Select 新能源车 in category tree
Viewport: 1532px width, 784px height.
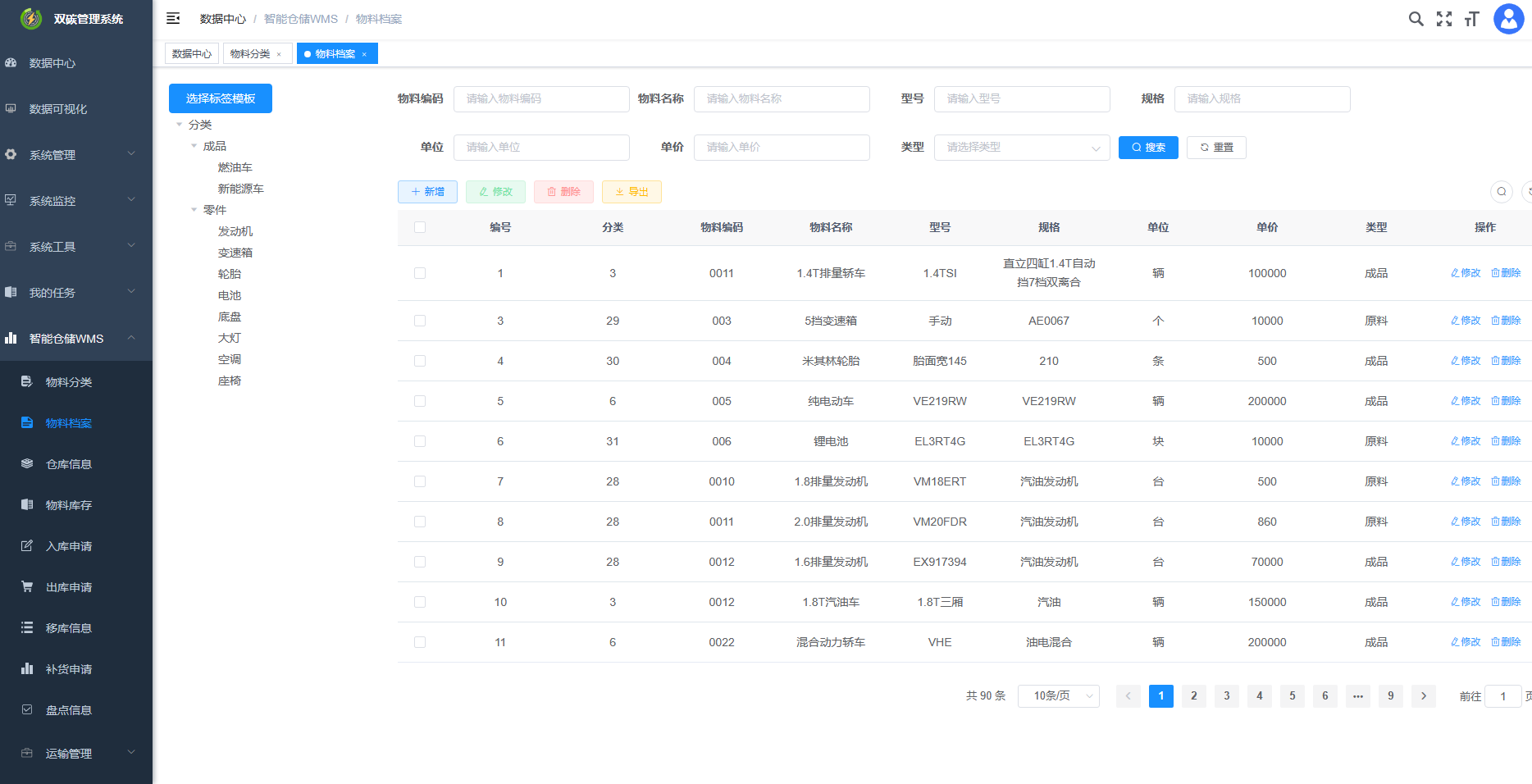pos(241,189)
